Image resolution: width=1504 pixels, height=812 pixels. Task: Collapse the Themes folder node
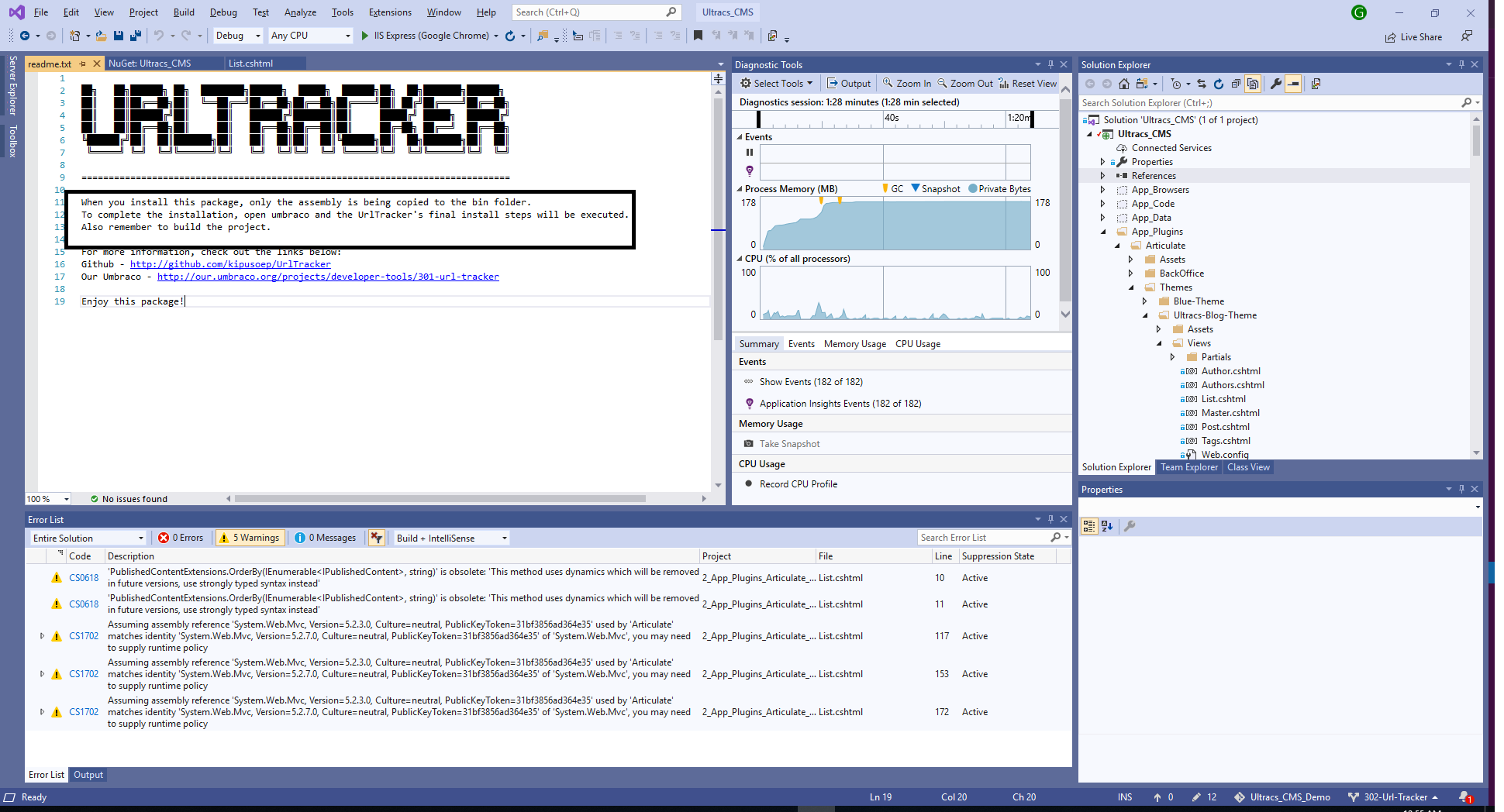click(1131, 287)
